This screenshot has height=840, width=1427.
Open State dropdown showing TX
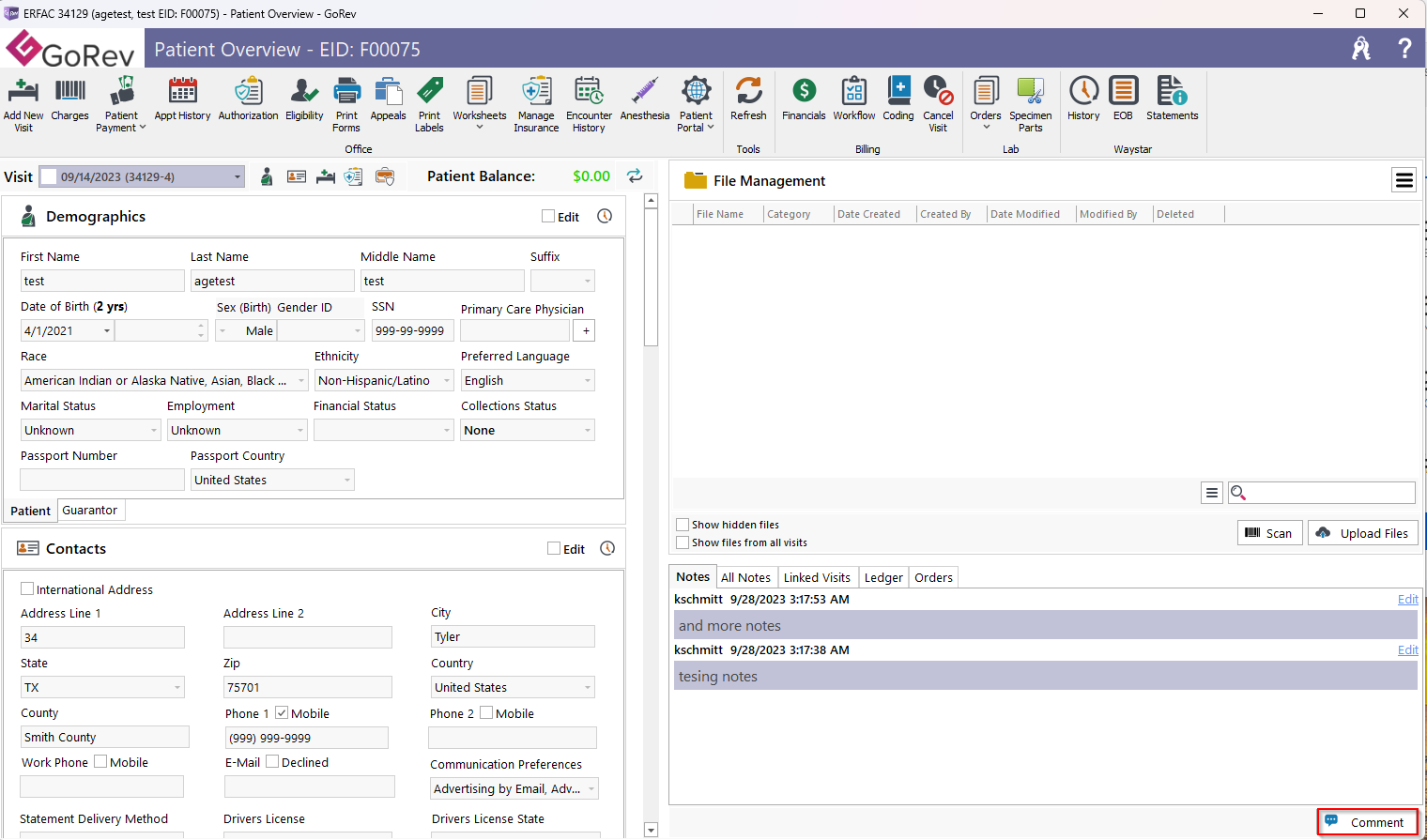[x=177, y=687]
